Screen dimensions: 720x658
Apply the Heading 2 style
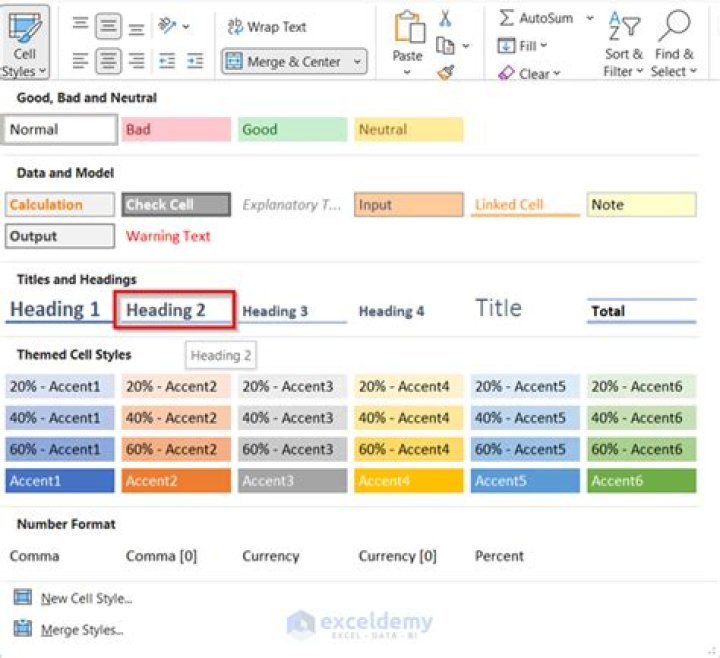pyautogui.click(x=174, y=309)
